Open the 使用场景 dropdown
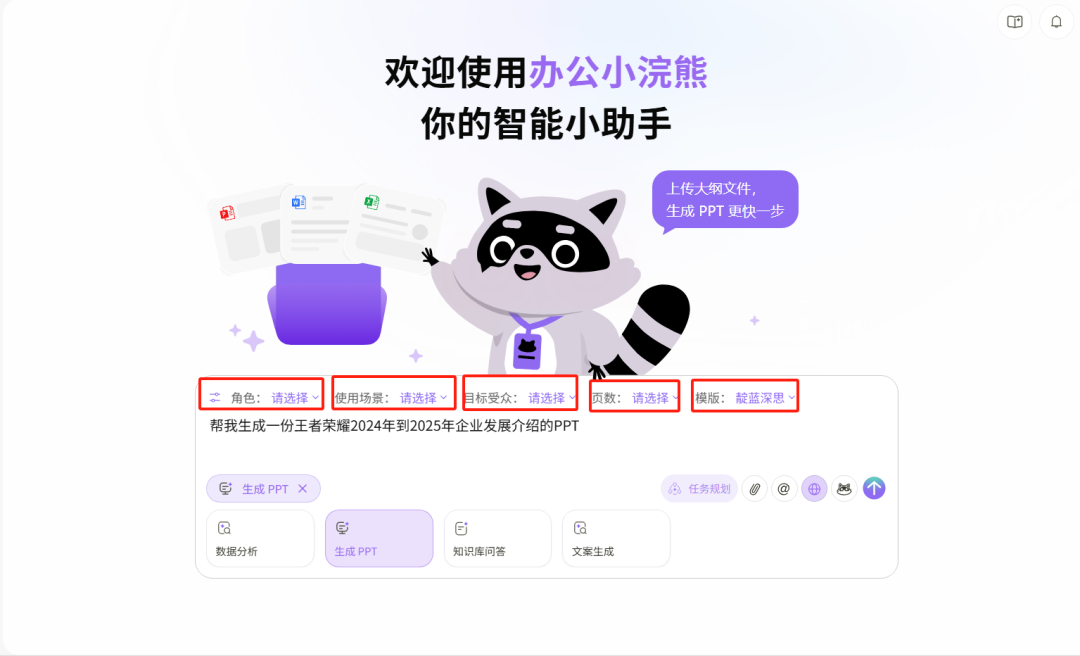This screenshot has height=656, width=1080. pos(424,398)
